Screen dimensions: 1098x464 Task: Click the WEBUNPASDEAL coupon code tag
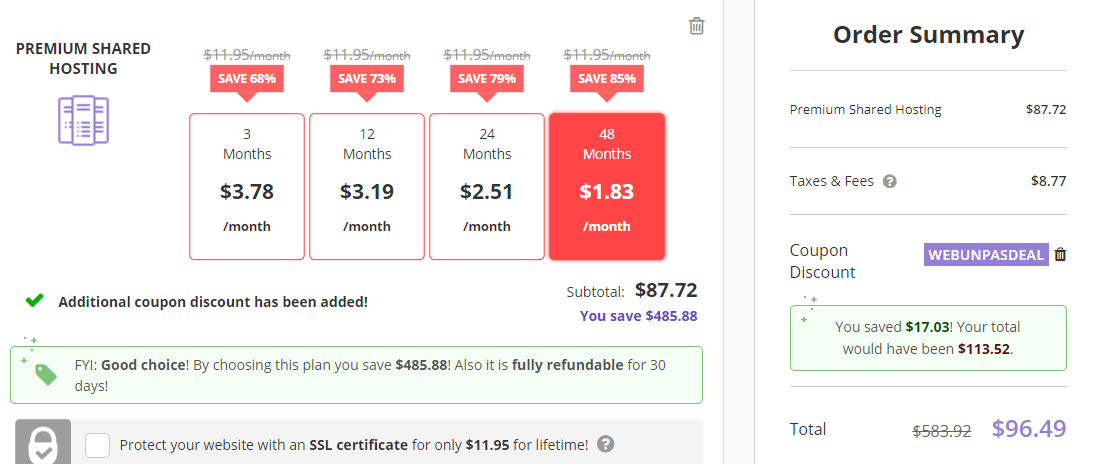coord(986,255)
